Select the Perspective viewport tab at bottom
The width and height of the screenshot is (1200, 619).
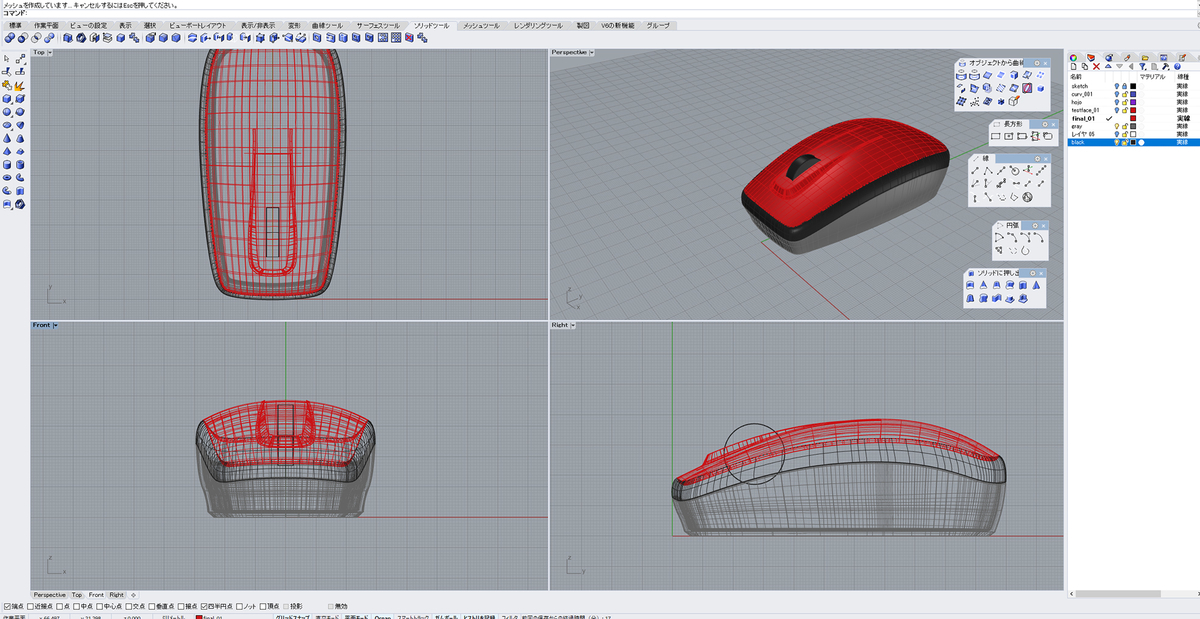click(49, 594)
